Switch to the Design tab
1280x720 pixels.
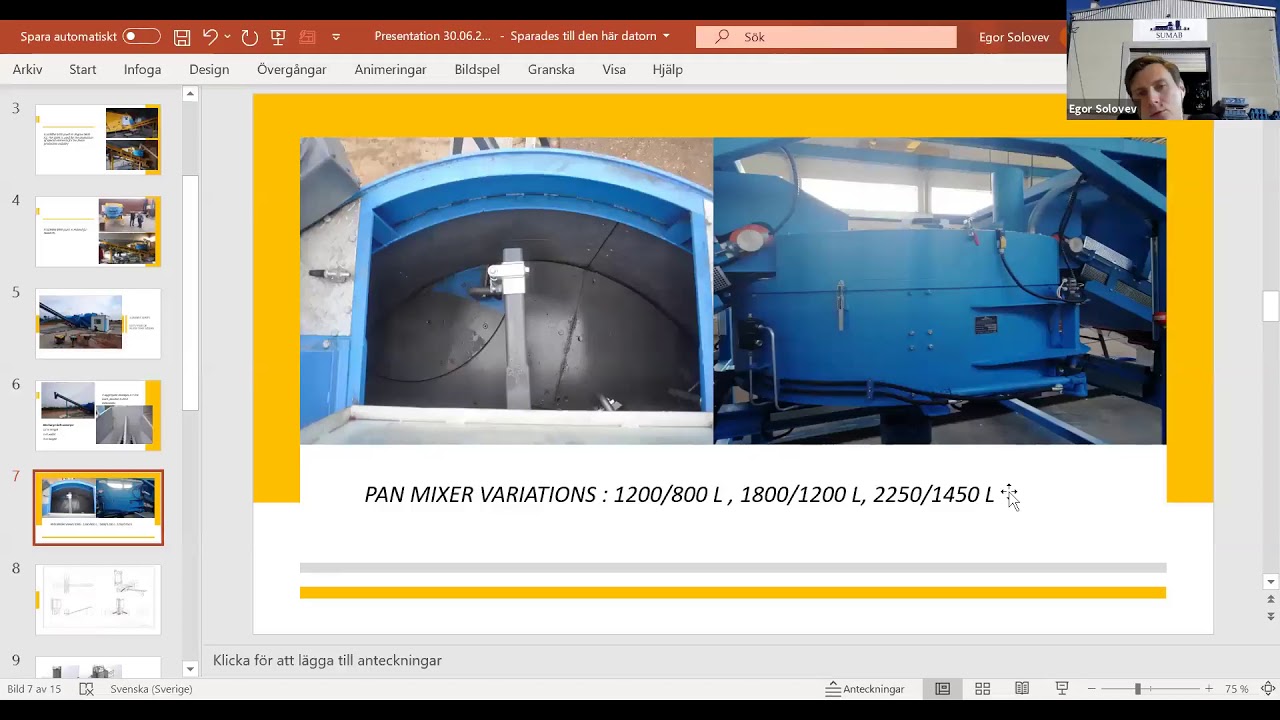(x=209, y=69)
